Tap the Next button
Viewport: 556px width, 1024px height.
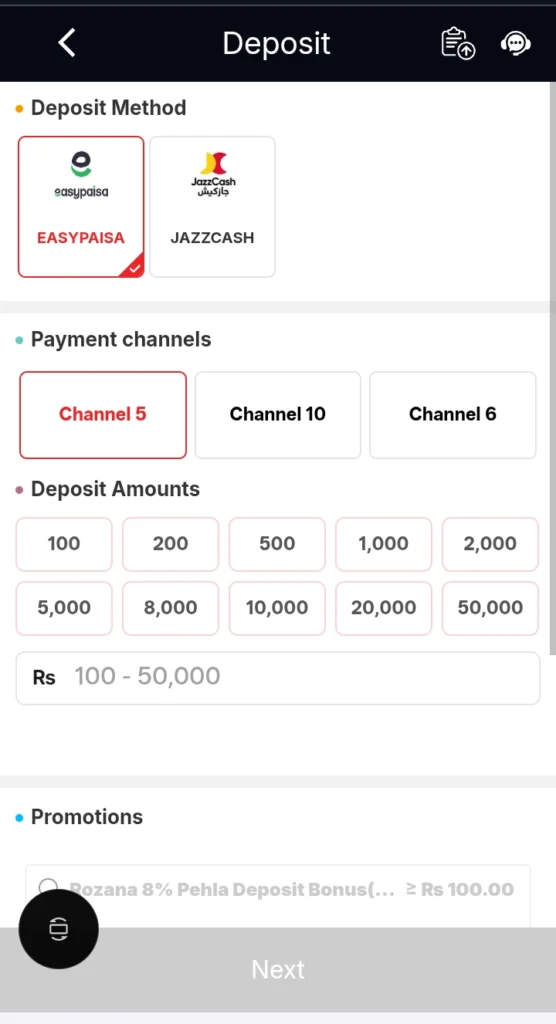278,970
